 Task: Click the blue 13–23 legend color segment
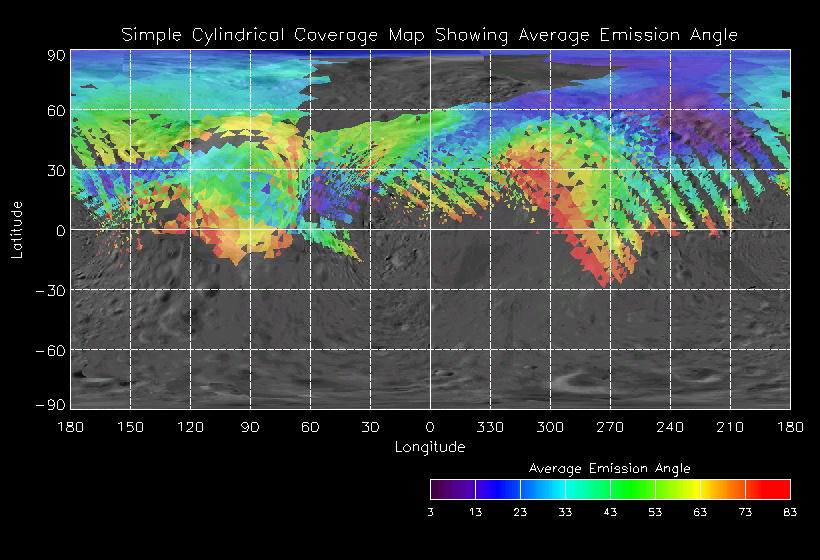[x=498, y=489]
